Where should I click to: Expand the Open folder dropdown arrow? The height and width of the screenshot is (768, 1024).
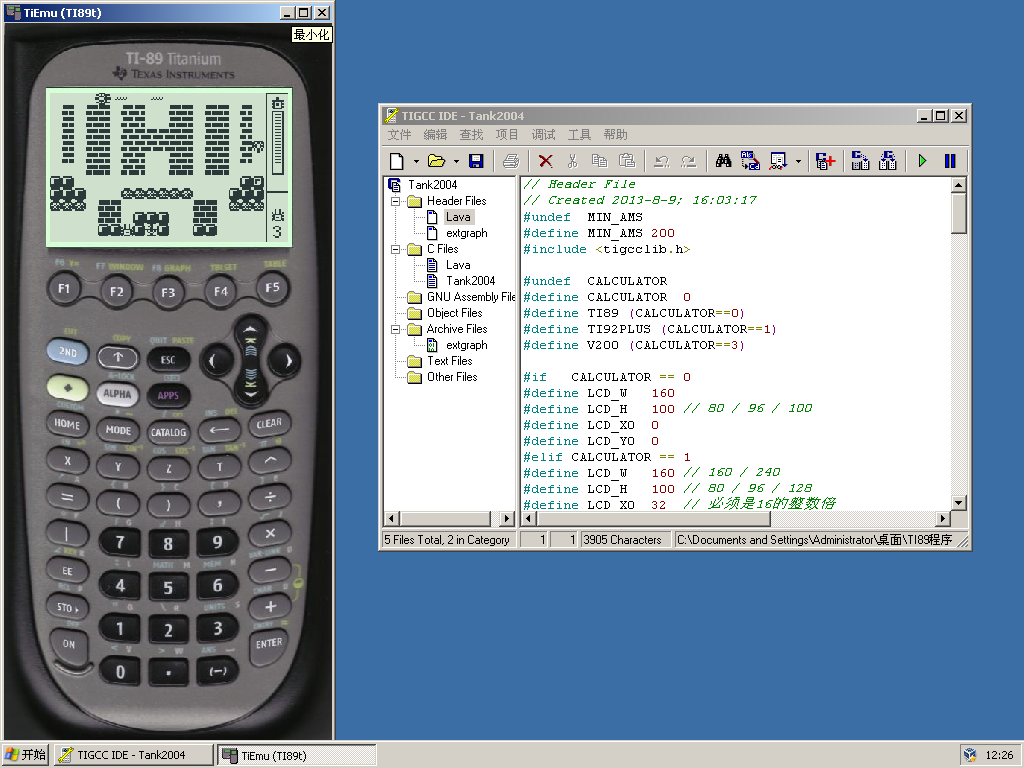point(456,161)
